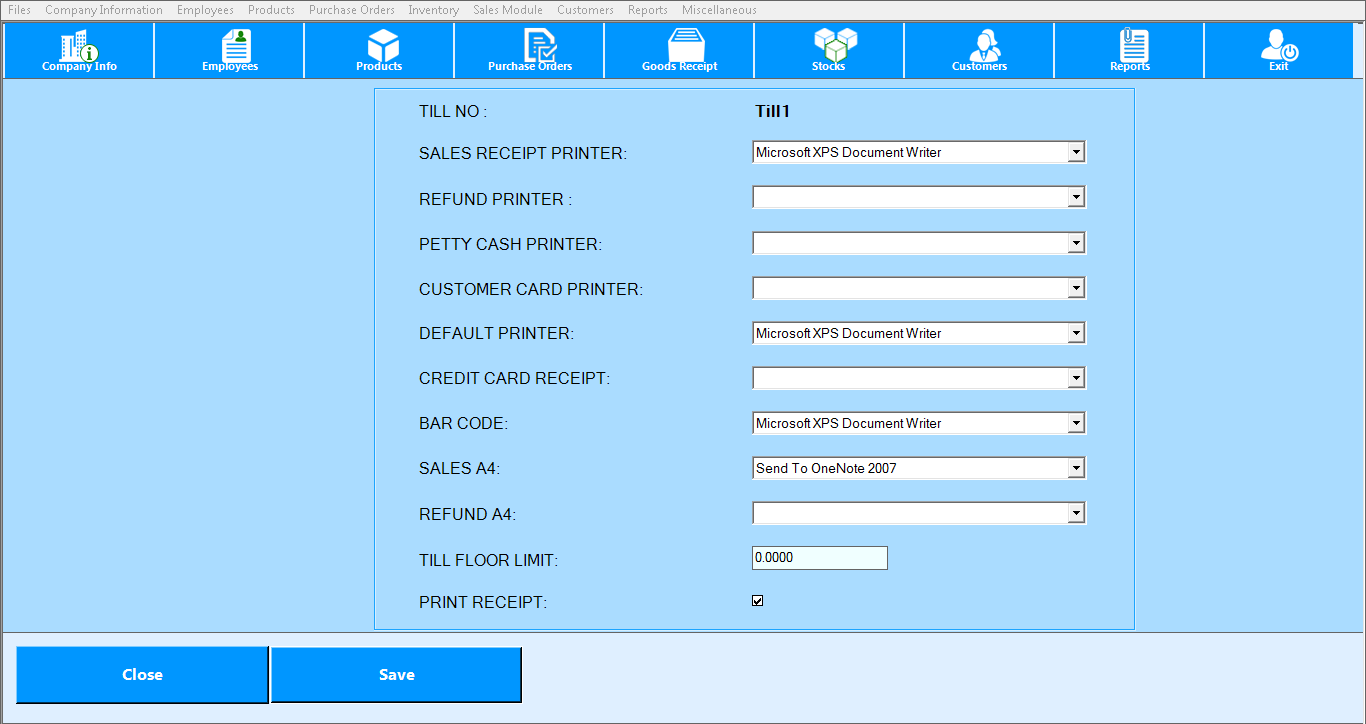Viewport: 1366px width, 724px height.
Task: Open the Credit Card Receipt dropdown
Action: 1076,378
